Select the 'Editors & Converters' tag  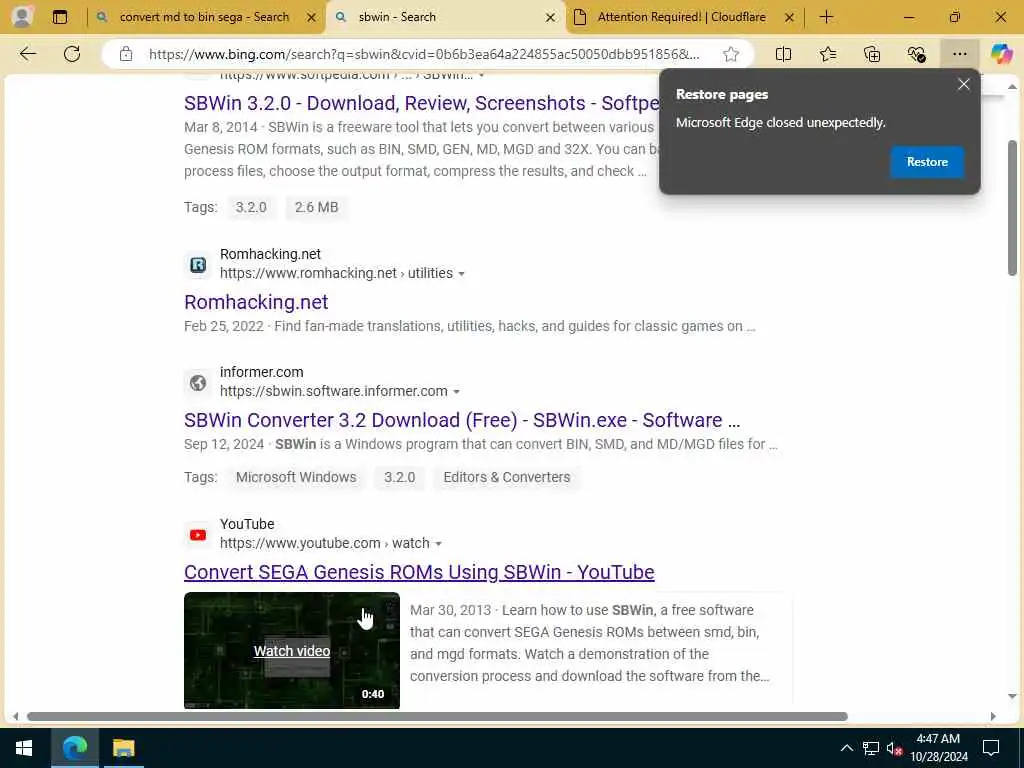coord(507,477)
